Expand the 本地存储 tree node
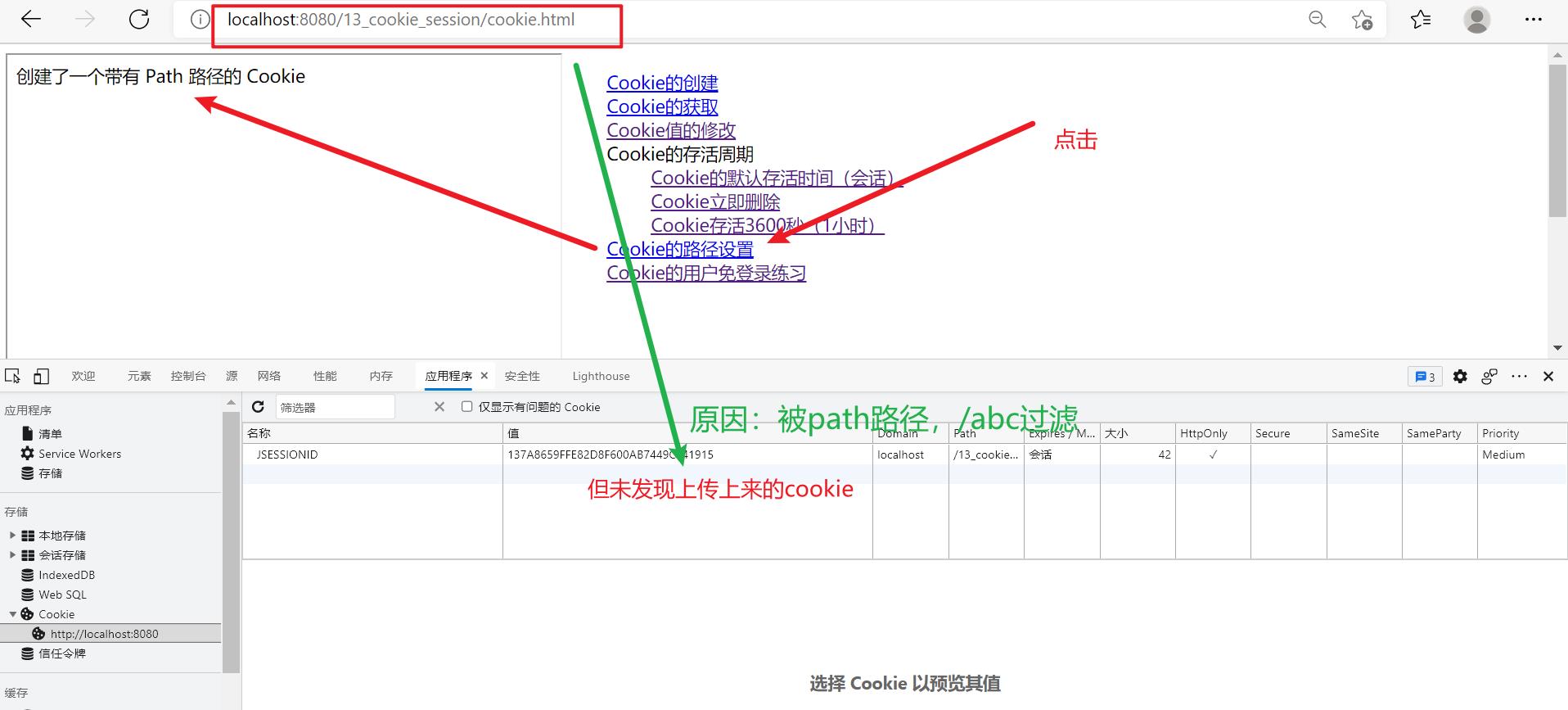The width and height of the screenshot is (1568, 710). click(x=12, y=536)
